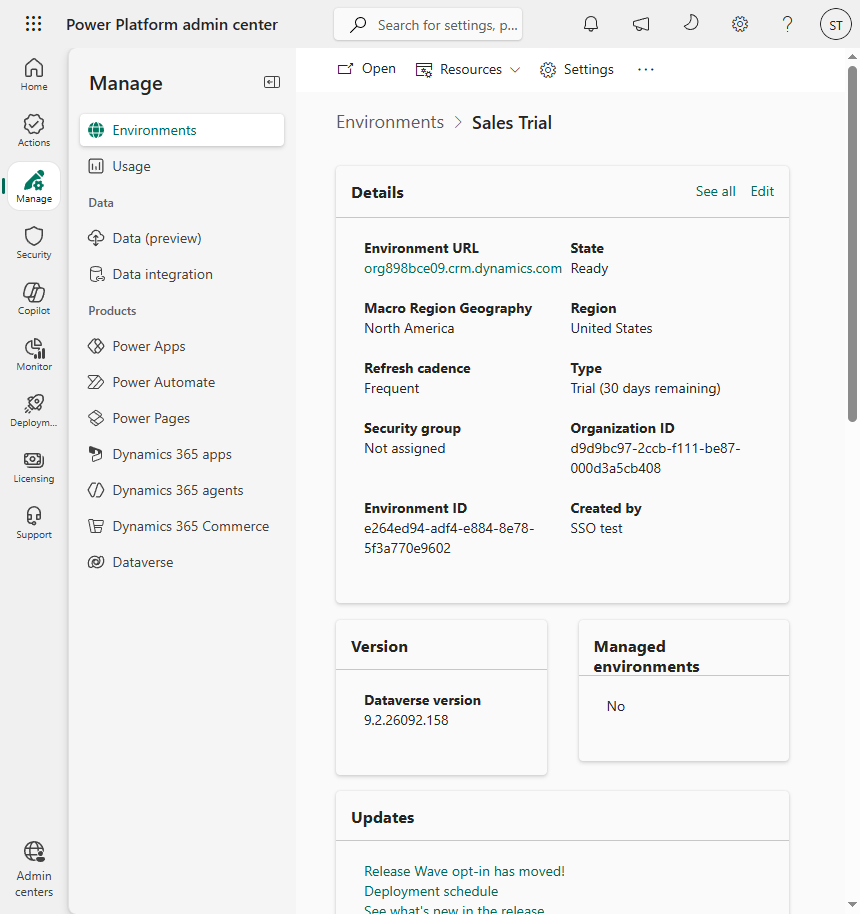Open the help question mark

(787, 24)
